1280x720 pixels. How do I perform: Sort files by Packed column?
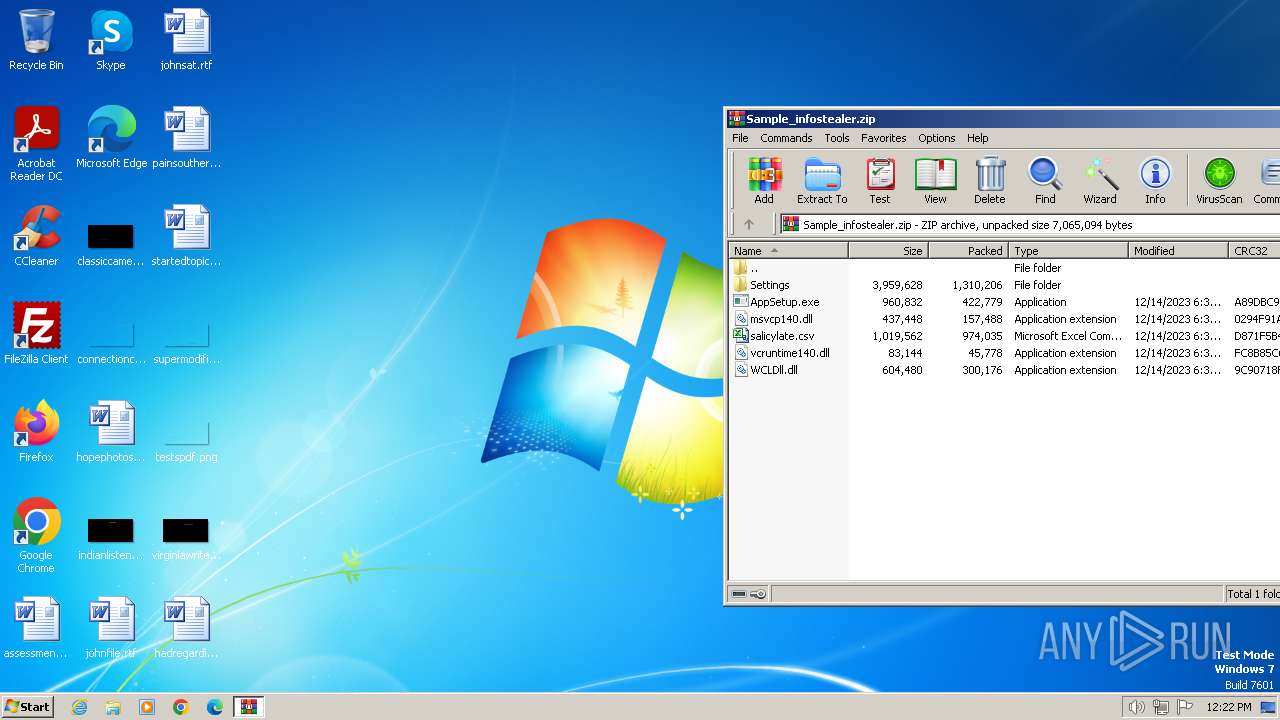(x=968, y=251)
